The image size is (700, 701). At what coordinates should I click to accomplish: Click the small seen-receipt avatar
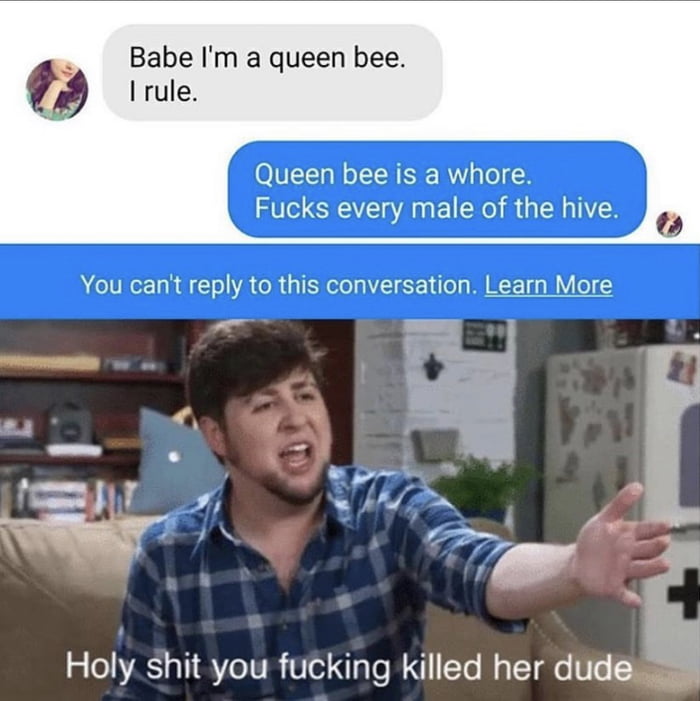tap(669, 223)
